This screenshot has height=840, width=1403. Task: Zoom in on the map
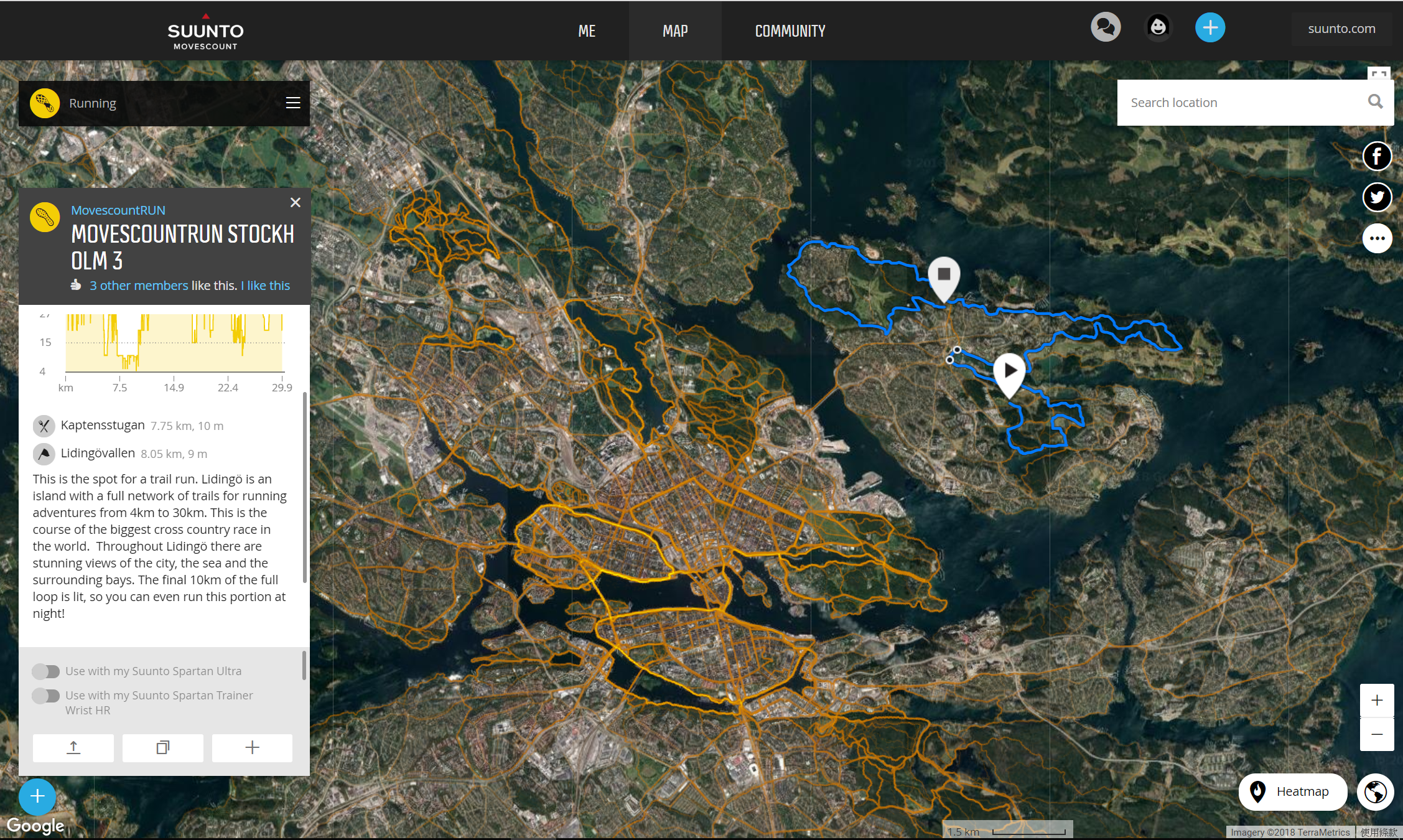click(1377, 701)
